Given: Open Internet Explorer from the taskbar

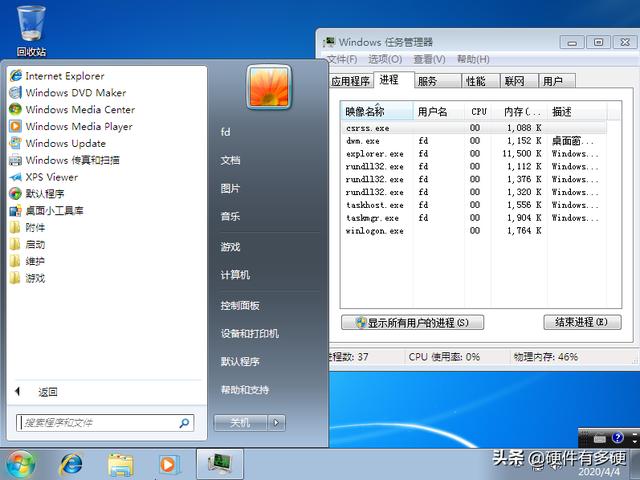Looking at the screenshot, I should point(71,464).
